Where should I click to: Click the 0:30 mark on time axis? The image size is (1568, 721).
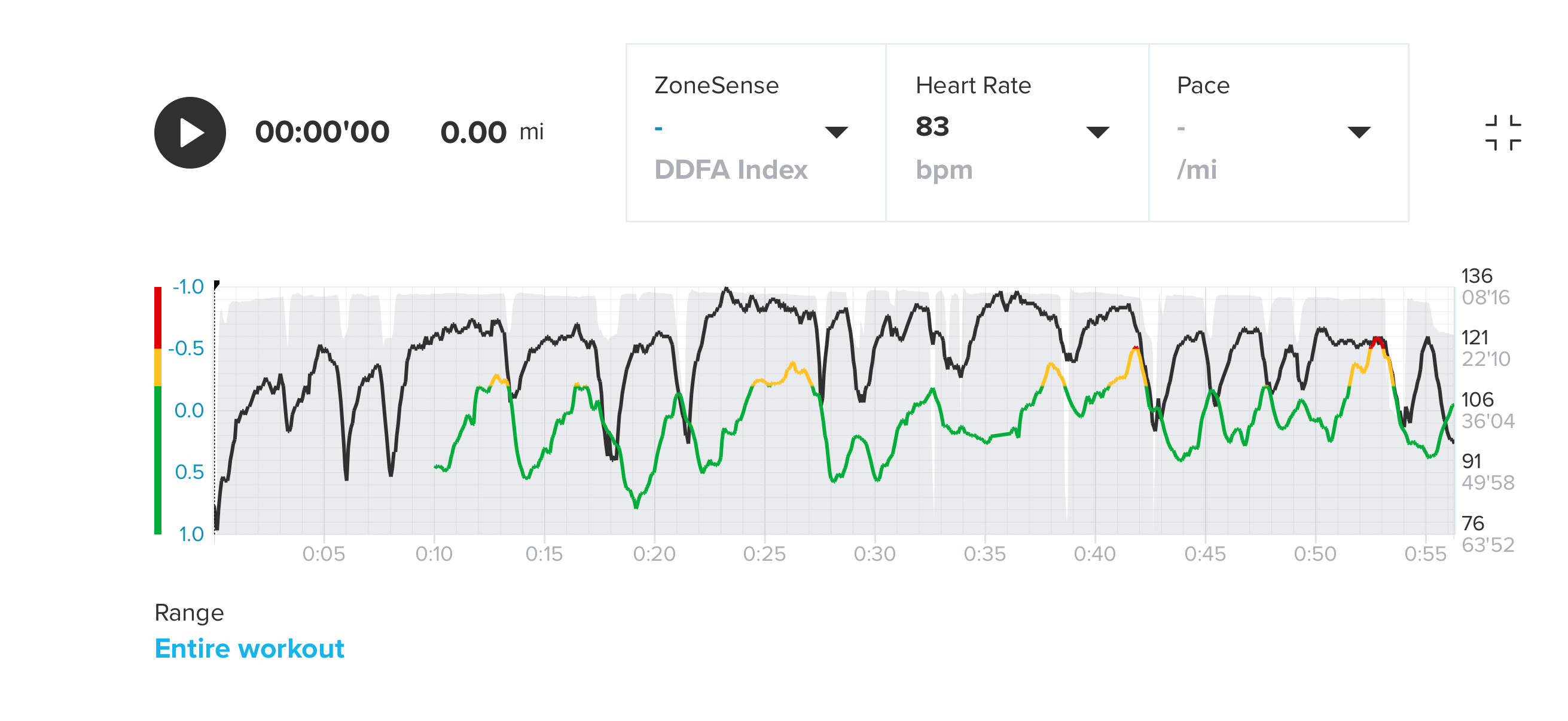(x=875, y=554)
